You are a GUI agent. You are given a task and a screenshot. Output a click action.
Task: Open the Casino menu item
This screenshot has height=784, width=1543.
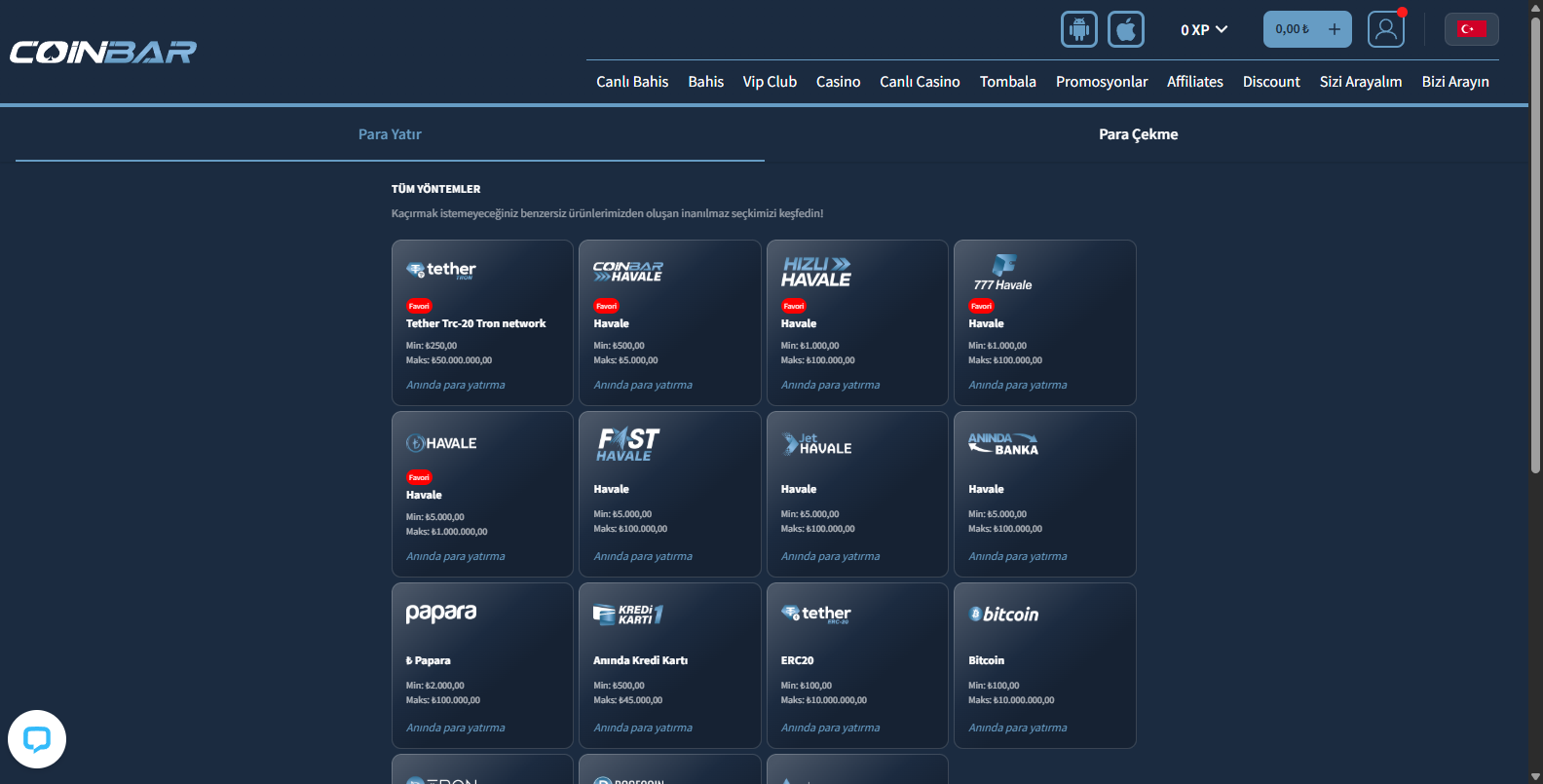[838, 82]
